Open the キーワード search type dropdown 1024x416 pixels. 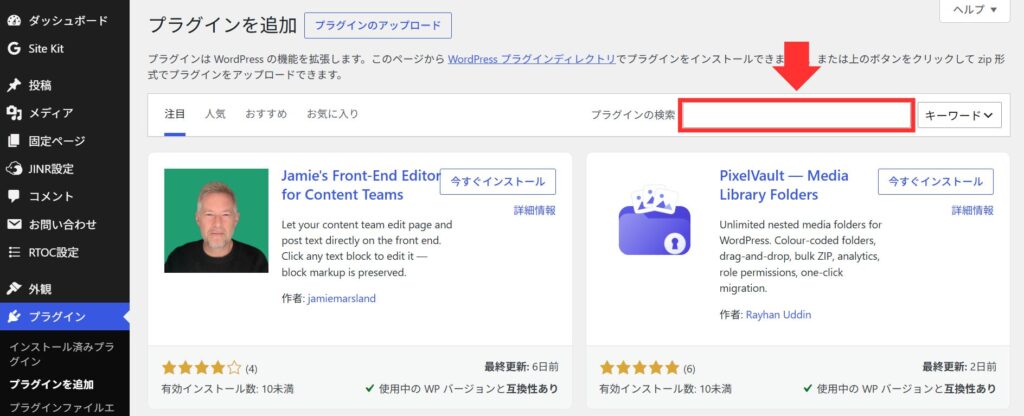click(x=959, y=115)
